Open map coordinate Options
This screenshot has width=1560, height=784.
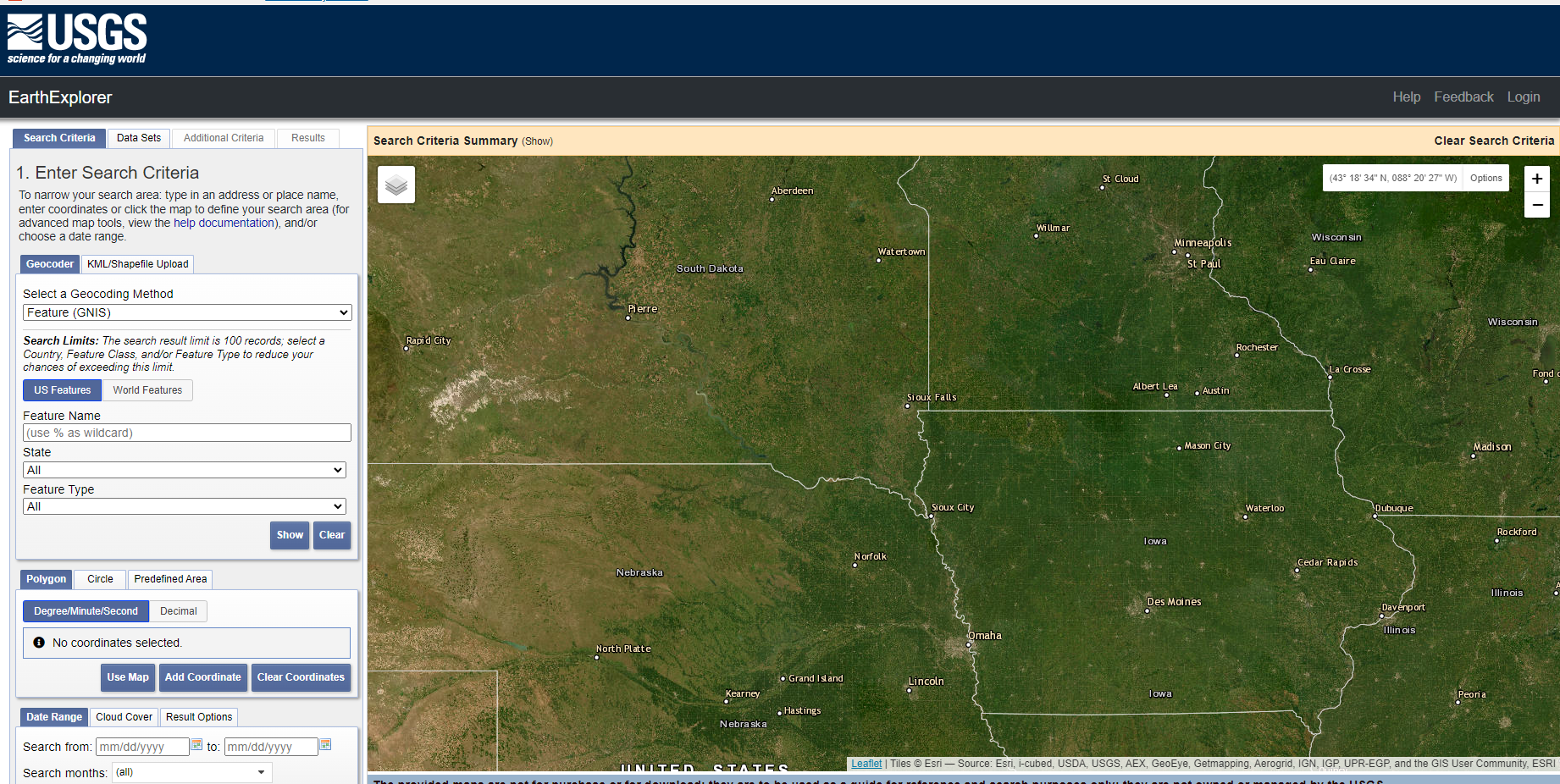pyautogui.click(x=1485, y=178)
